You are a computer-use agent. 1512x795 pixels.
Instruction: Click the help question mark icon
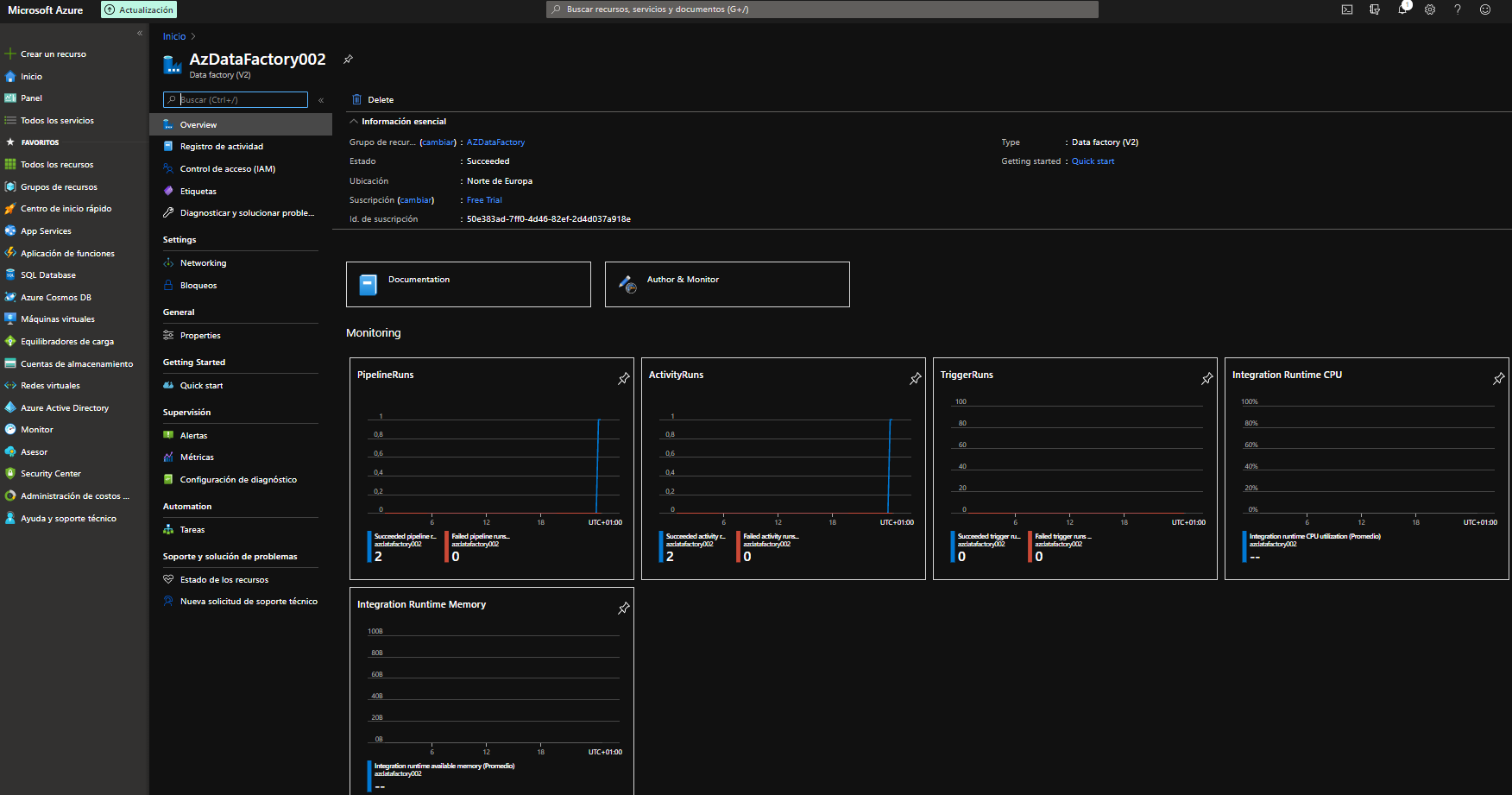tap(1458, 9)
